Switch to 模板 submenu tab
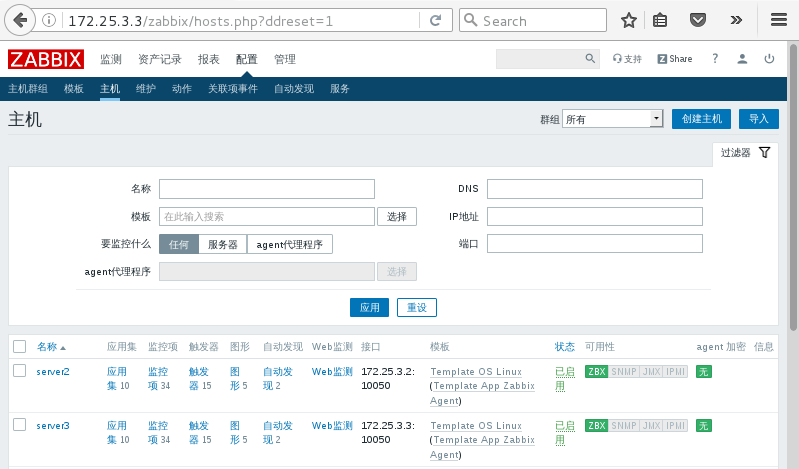The width and height of the screenshot is (799, 469). (74, 89)
